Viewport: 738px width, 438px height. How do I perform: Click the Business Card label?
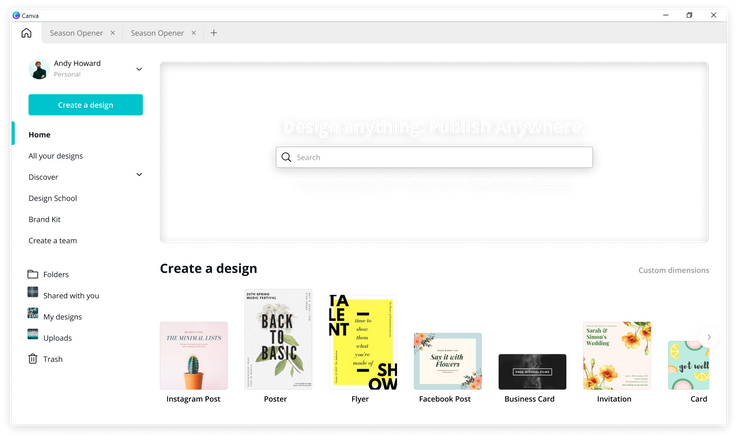(529, 399)
